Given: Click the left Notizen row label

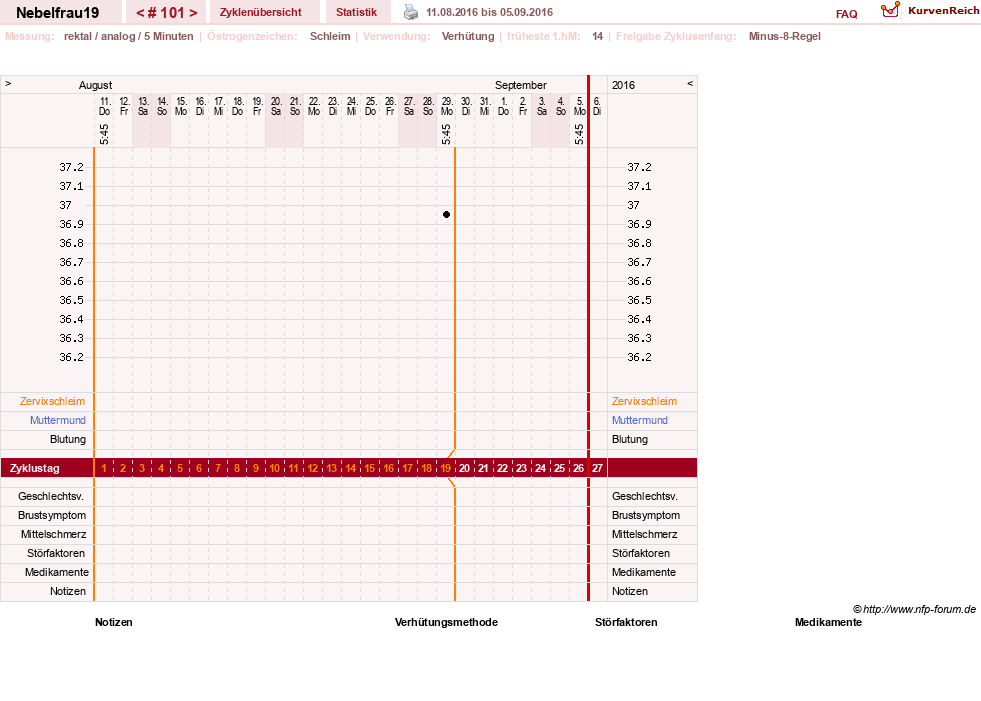Looking at the screenshot, I should (68, 591).
